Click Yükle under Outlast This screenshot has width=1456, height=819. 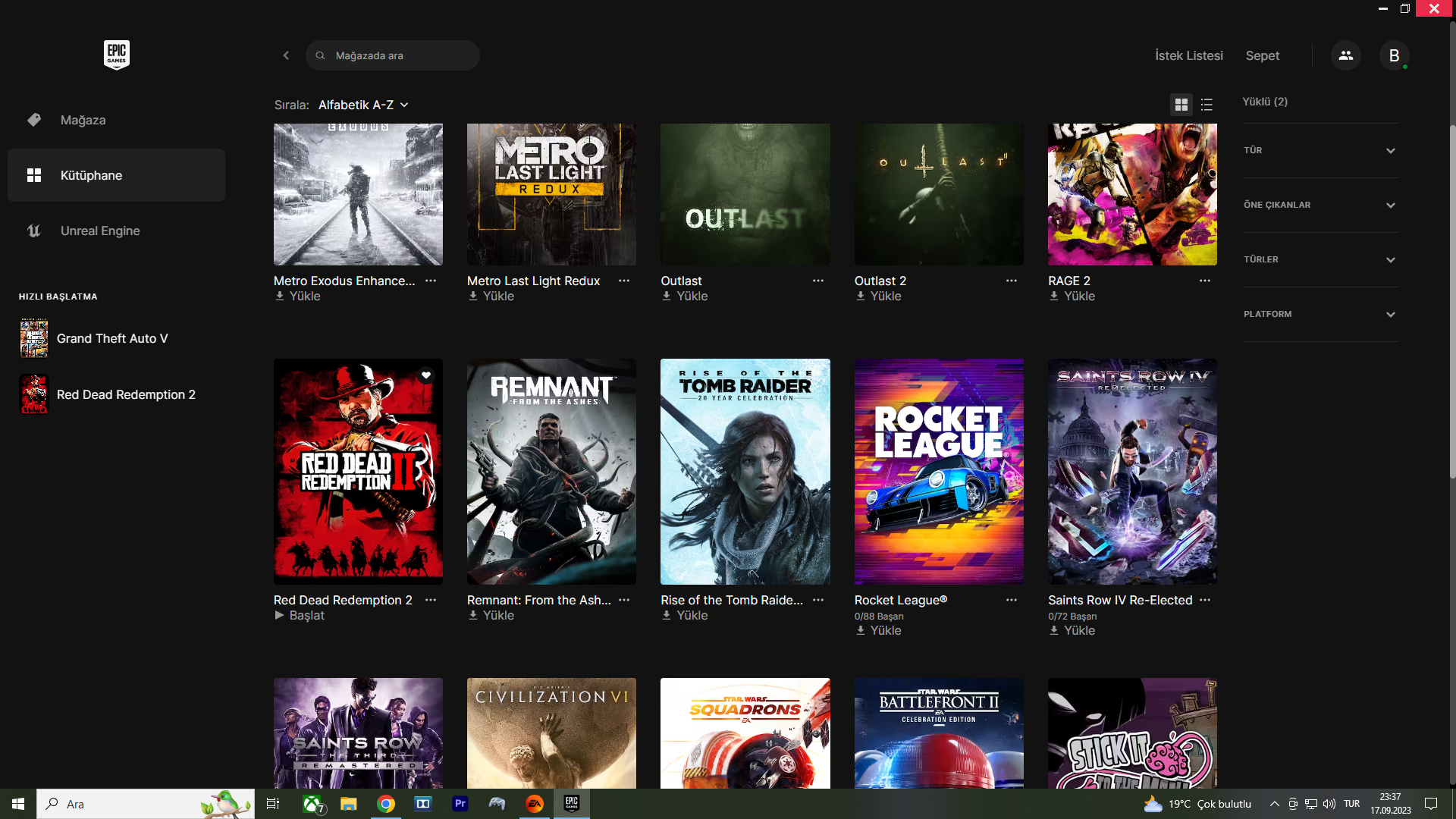684,297
